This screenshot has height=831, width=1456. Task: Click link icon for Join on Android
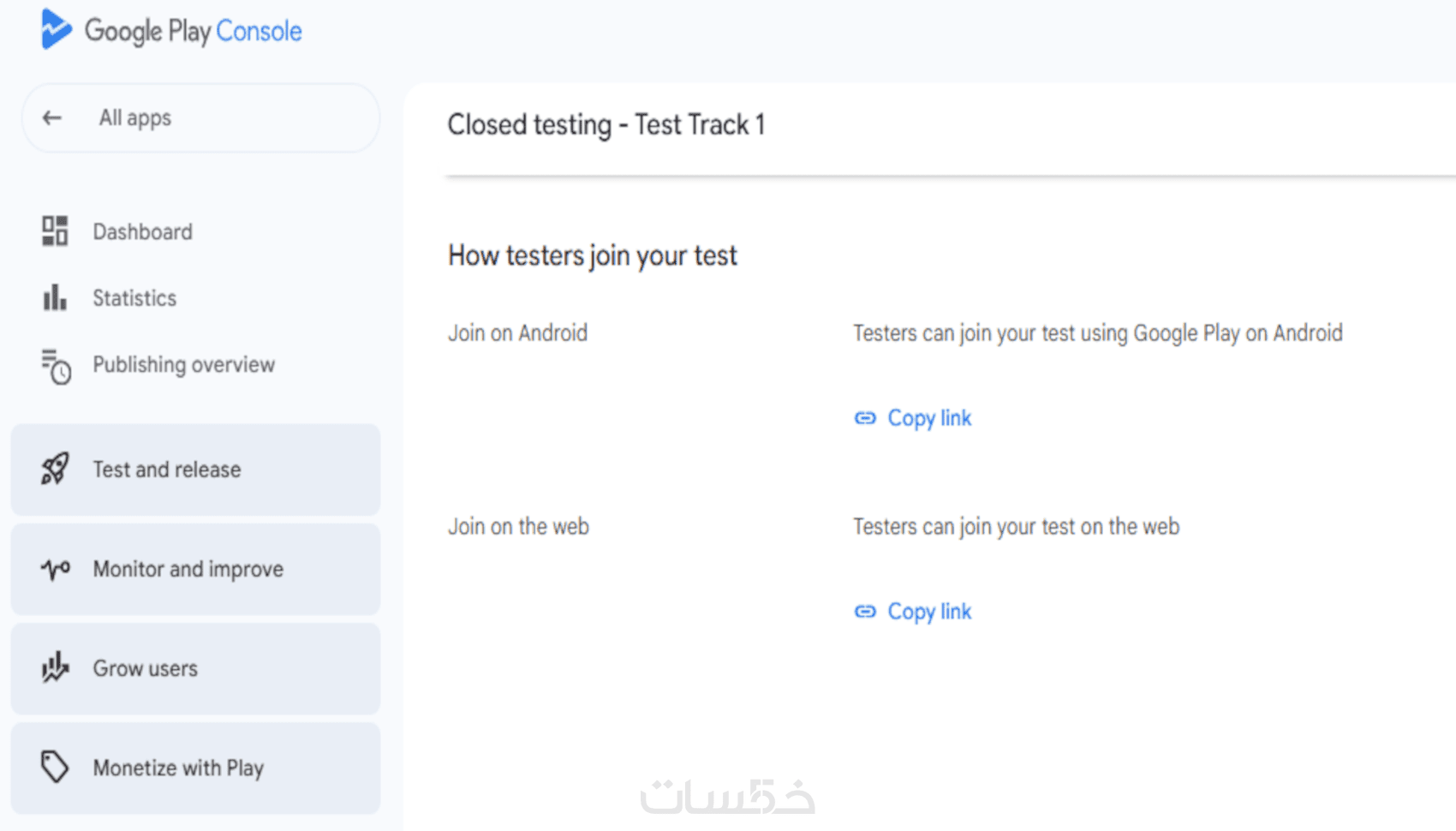click(865, 418)
